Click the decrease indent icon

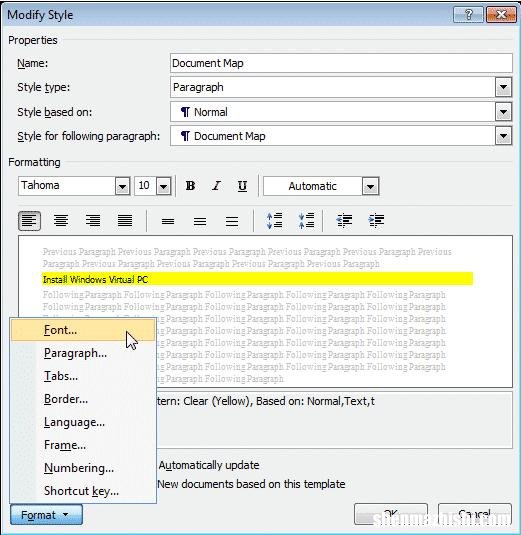pyautogui.click(x=344, y=221)
